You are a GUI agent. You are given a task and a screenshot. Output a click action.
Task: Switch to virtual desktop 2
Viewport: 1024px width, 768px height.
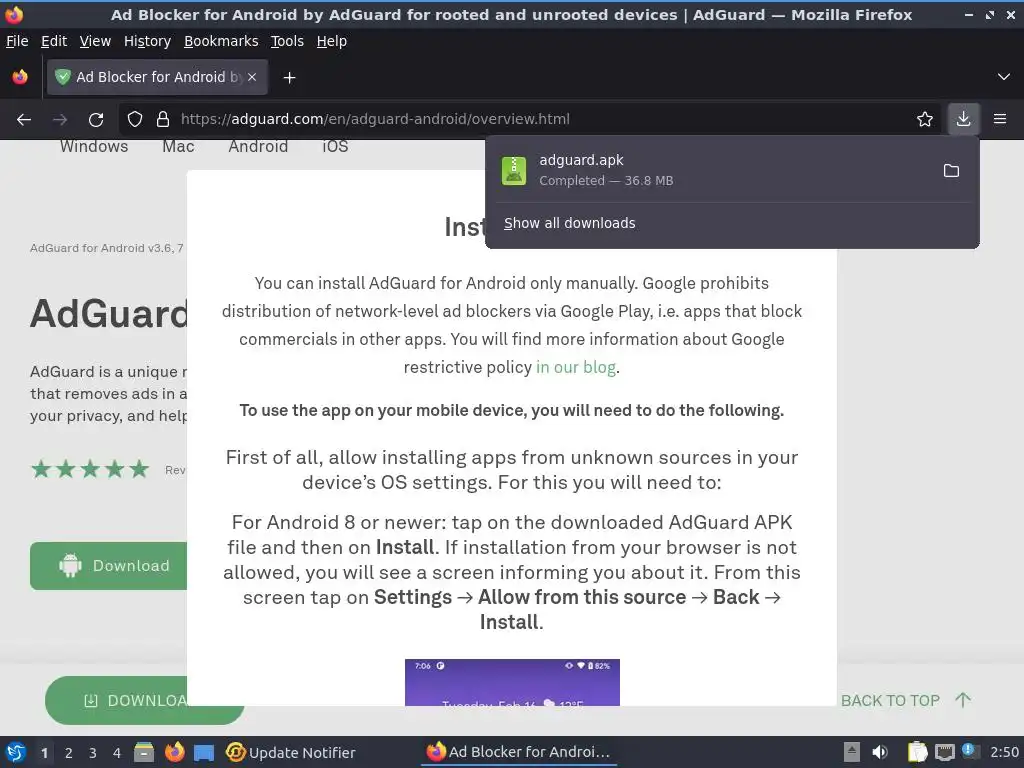[69, 753]
